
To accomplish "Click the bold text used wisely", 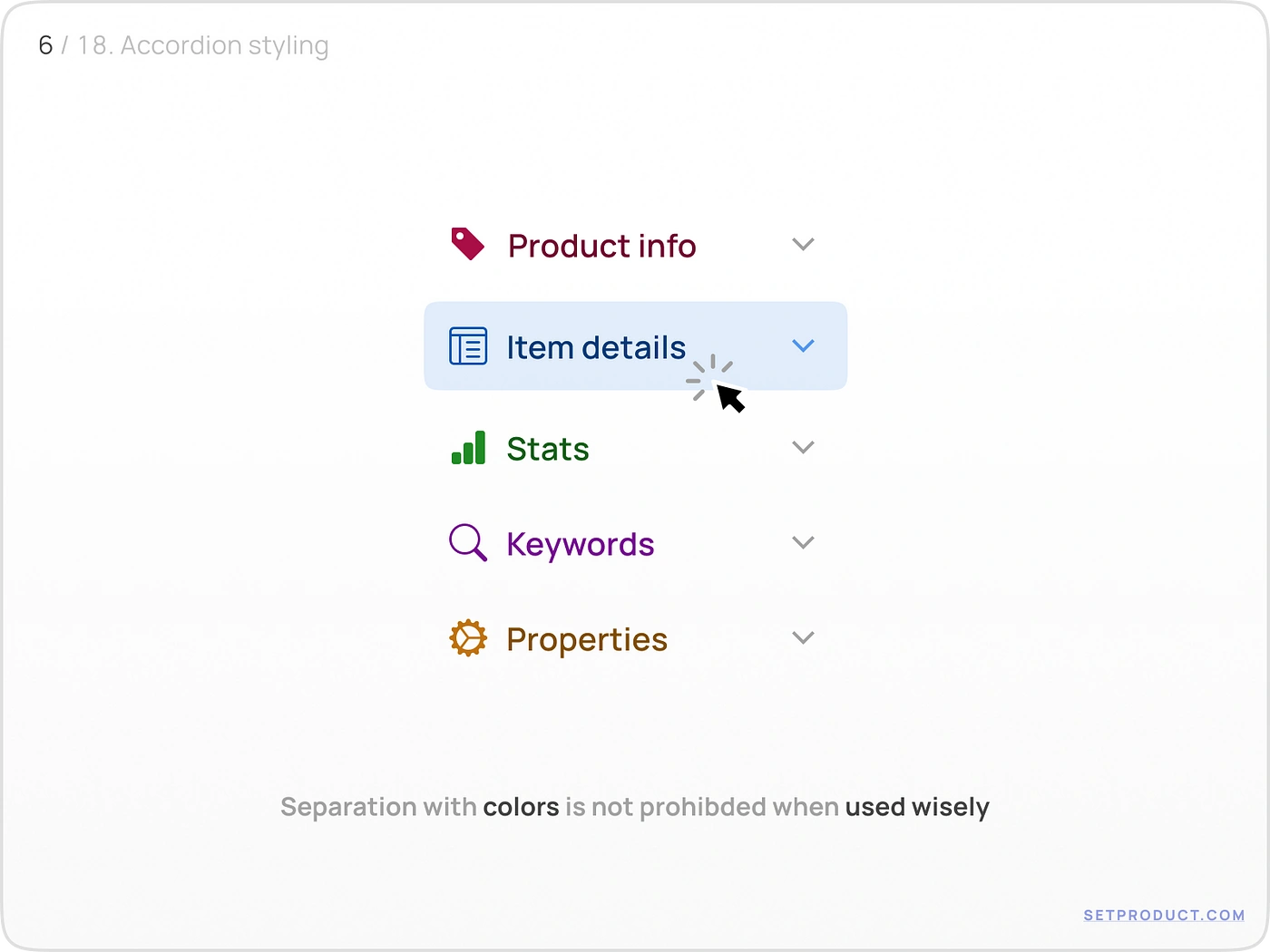I will (x=917, y=807).
